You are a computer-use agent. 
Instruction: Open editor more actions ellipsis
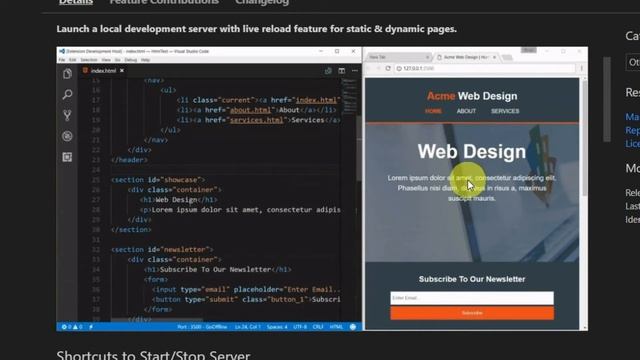click(355, 71)
